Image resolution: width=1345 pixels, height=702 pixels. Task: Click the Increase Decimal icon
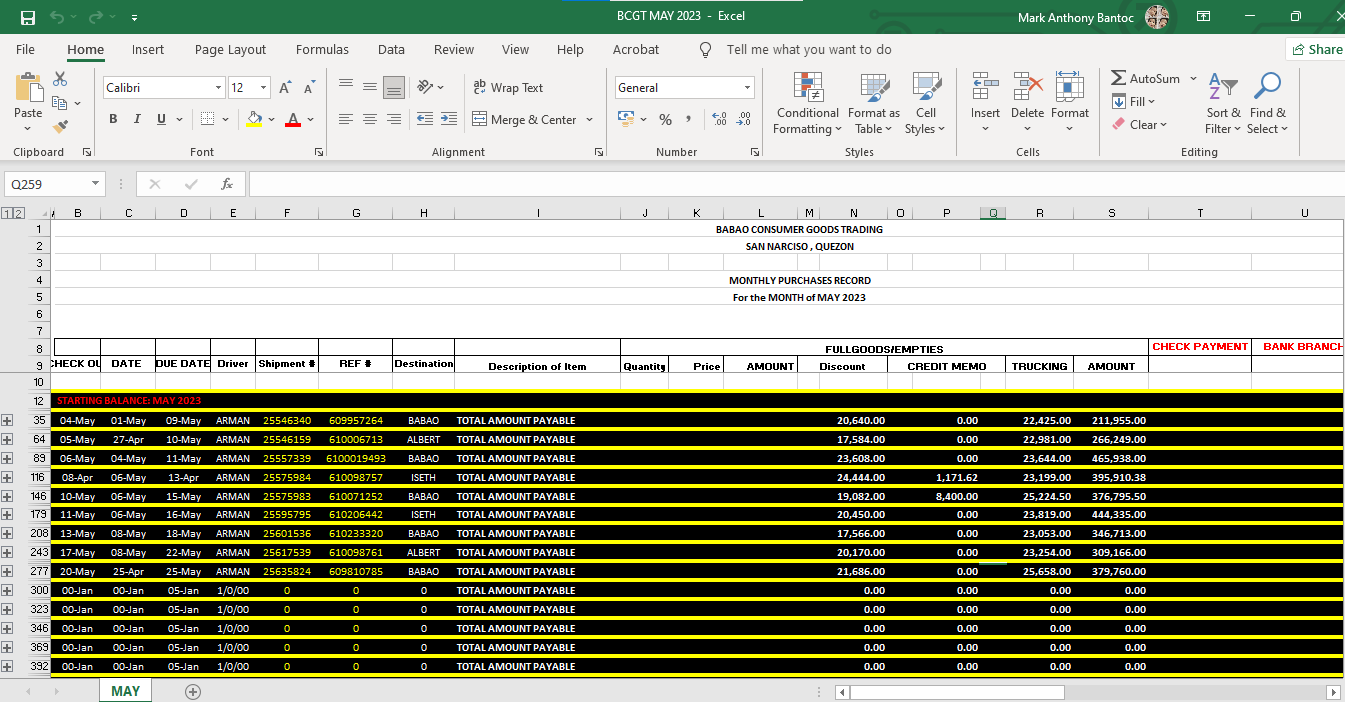(x=719, y=119)
